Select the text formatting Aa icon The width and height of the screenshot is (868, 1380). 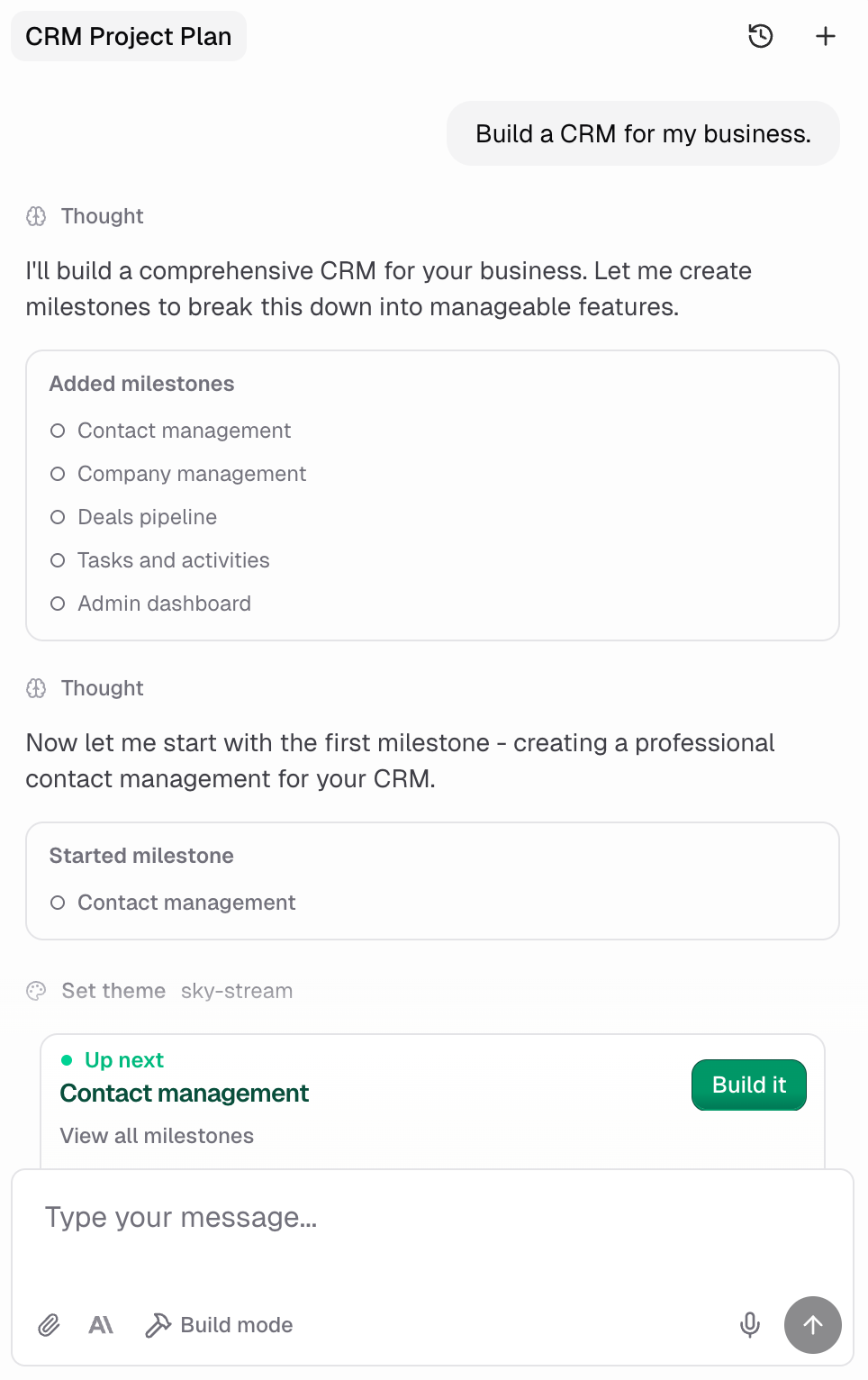click(x=101, y=1325)
